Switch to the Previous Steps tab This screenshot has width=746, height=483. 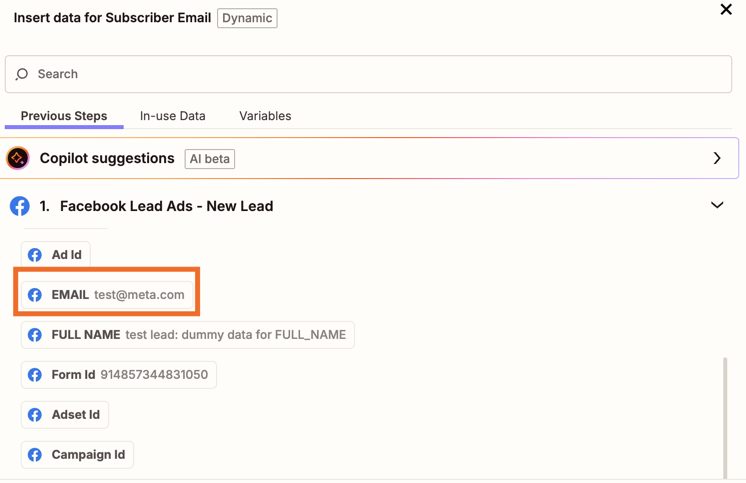point(64,116)
